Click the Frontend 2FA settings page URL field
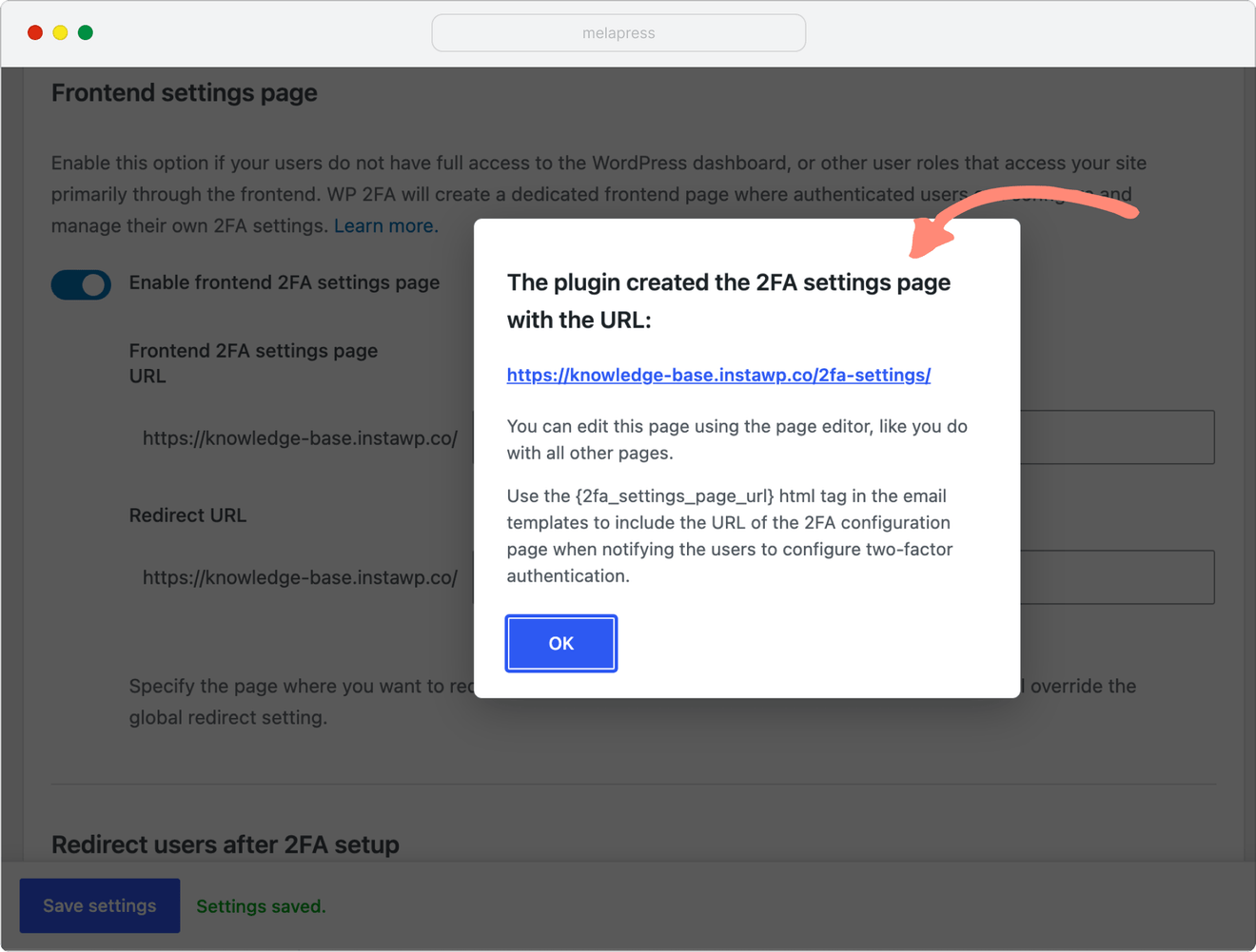 [x=844, y=437]
